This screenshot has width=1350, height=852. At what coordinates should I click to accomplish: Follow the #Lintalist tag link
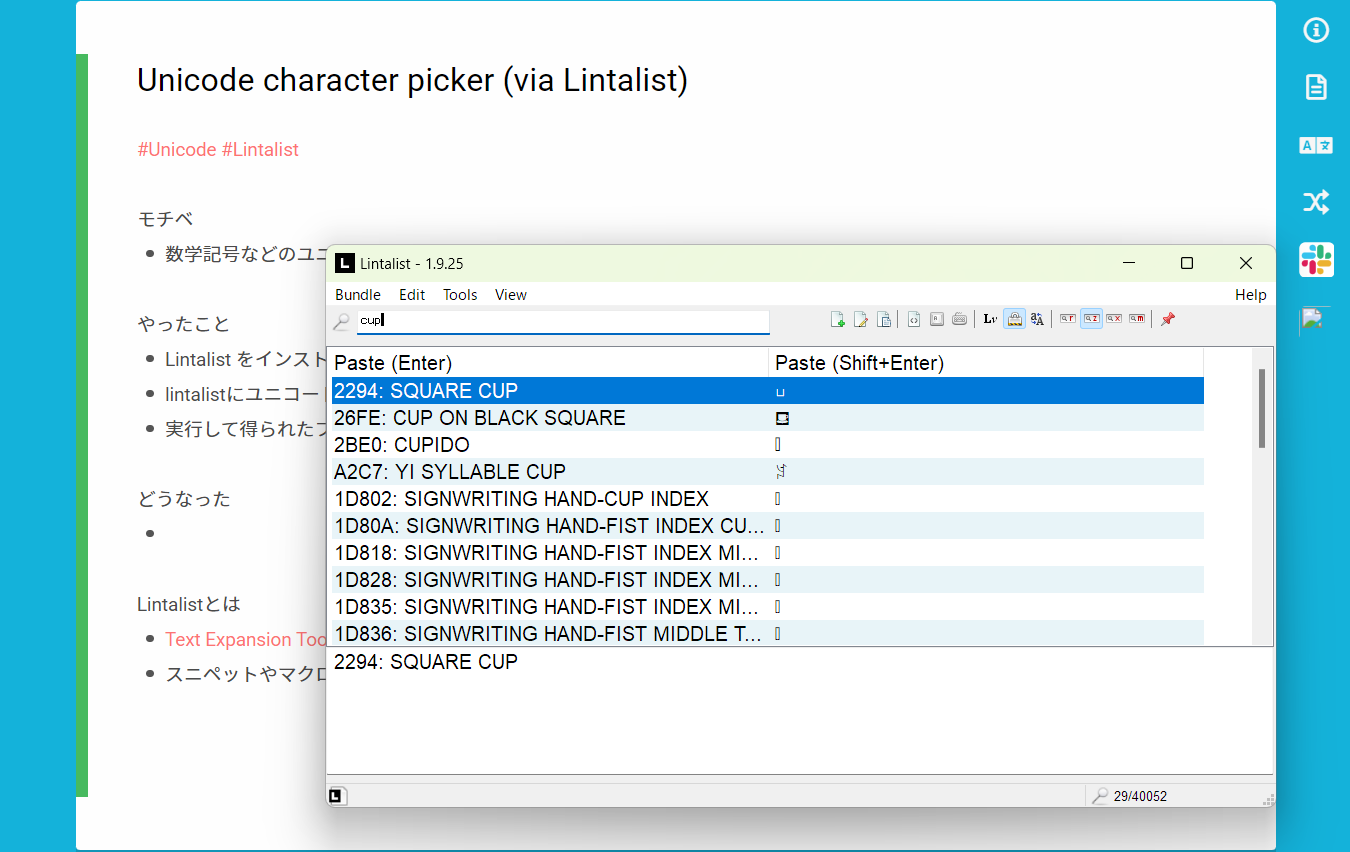(260, 150)
